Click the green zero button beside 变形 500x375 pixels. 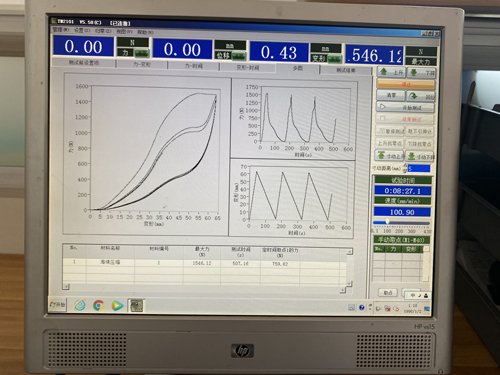click(334, 59)
